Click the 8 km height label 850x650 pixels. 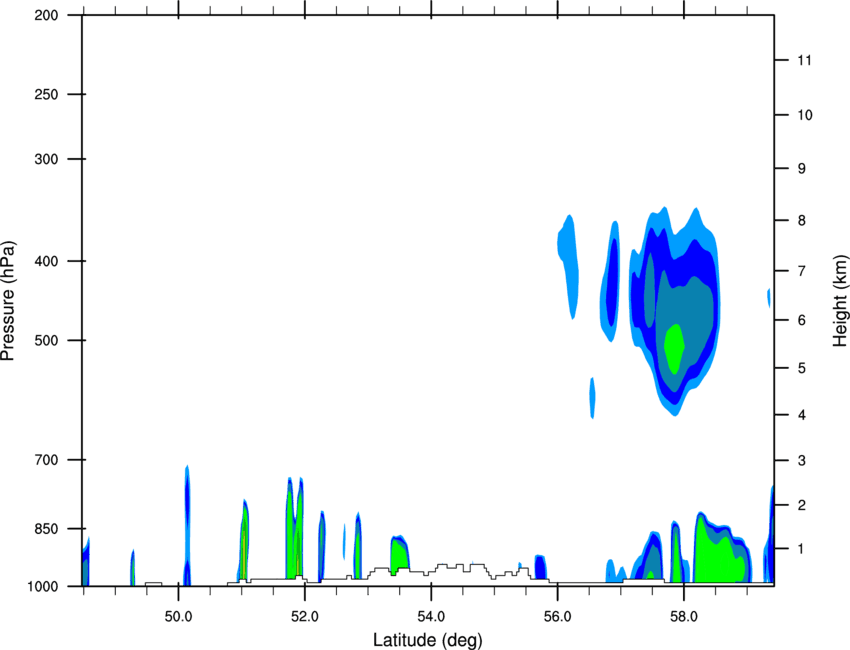802,221
